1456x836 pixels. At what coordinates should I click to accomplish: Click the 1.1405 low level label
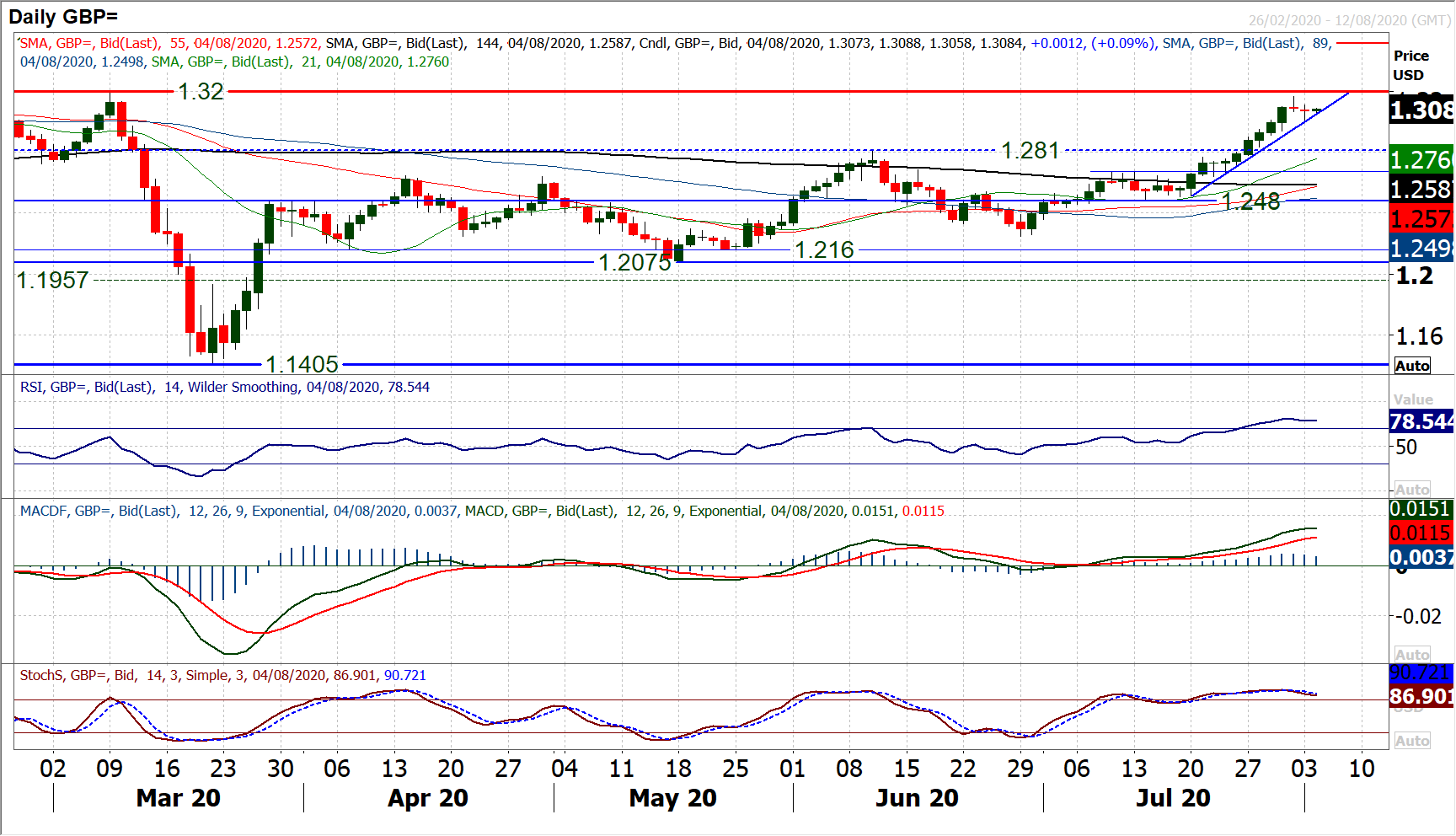302,364
